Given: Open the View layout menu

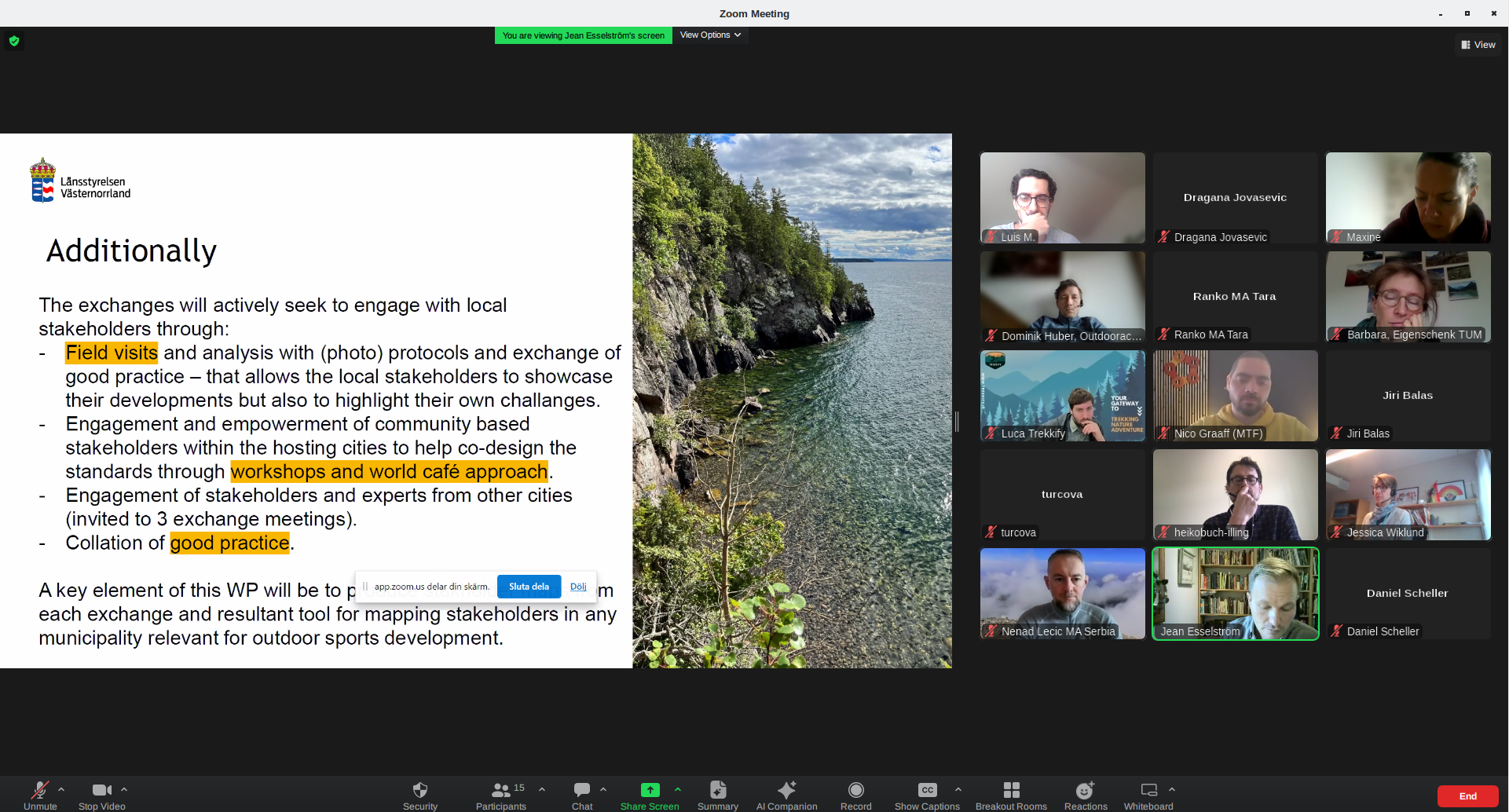Looking at the screenshot, I should (1478, 45).
